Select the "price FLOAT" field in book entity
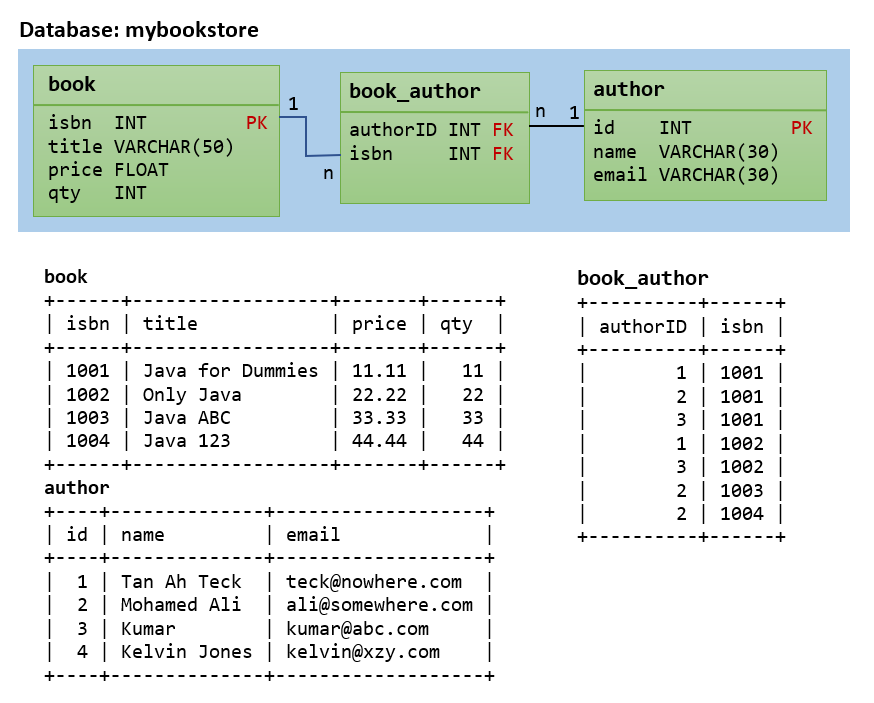Screen dimensions: 874x703 coord(108,170)
